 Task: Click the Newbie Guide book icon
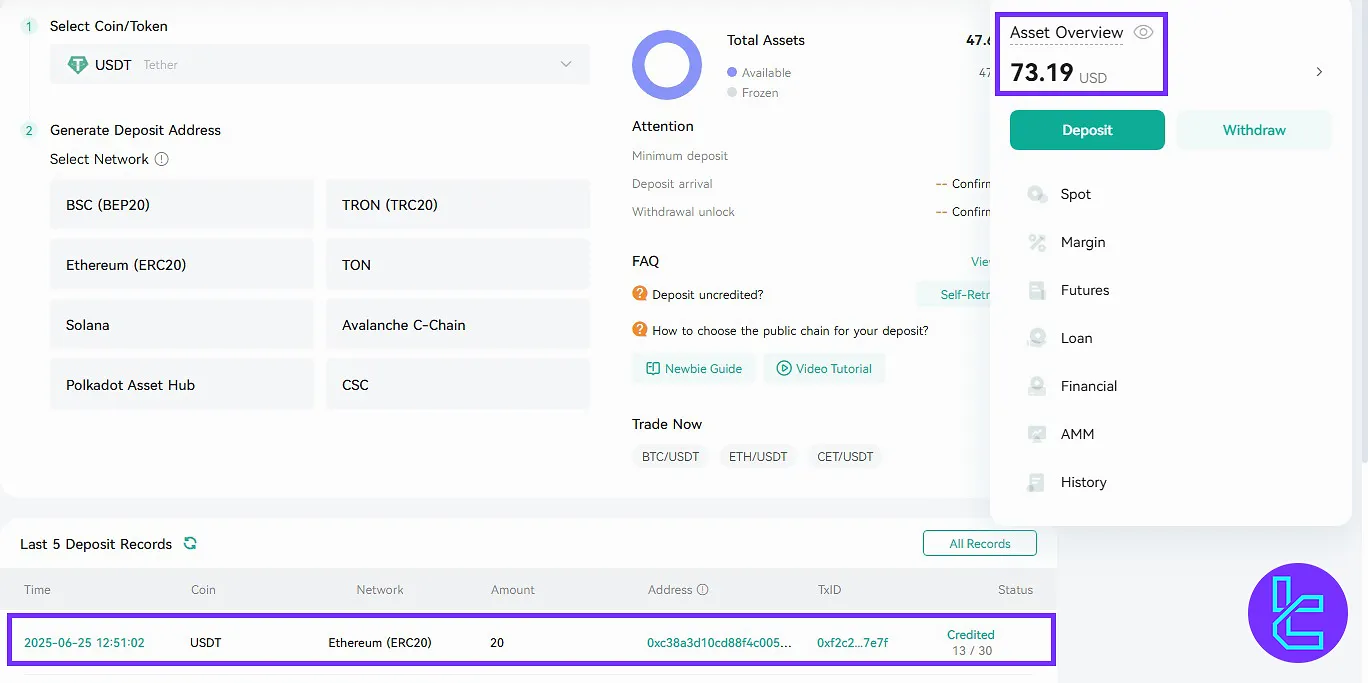(653, 368)
